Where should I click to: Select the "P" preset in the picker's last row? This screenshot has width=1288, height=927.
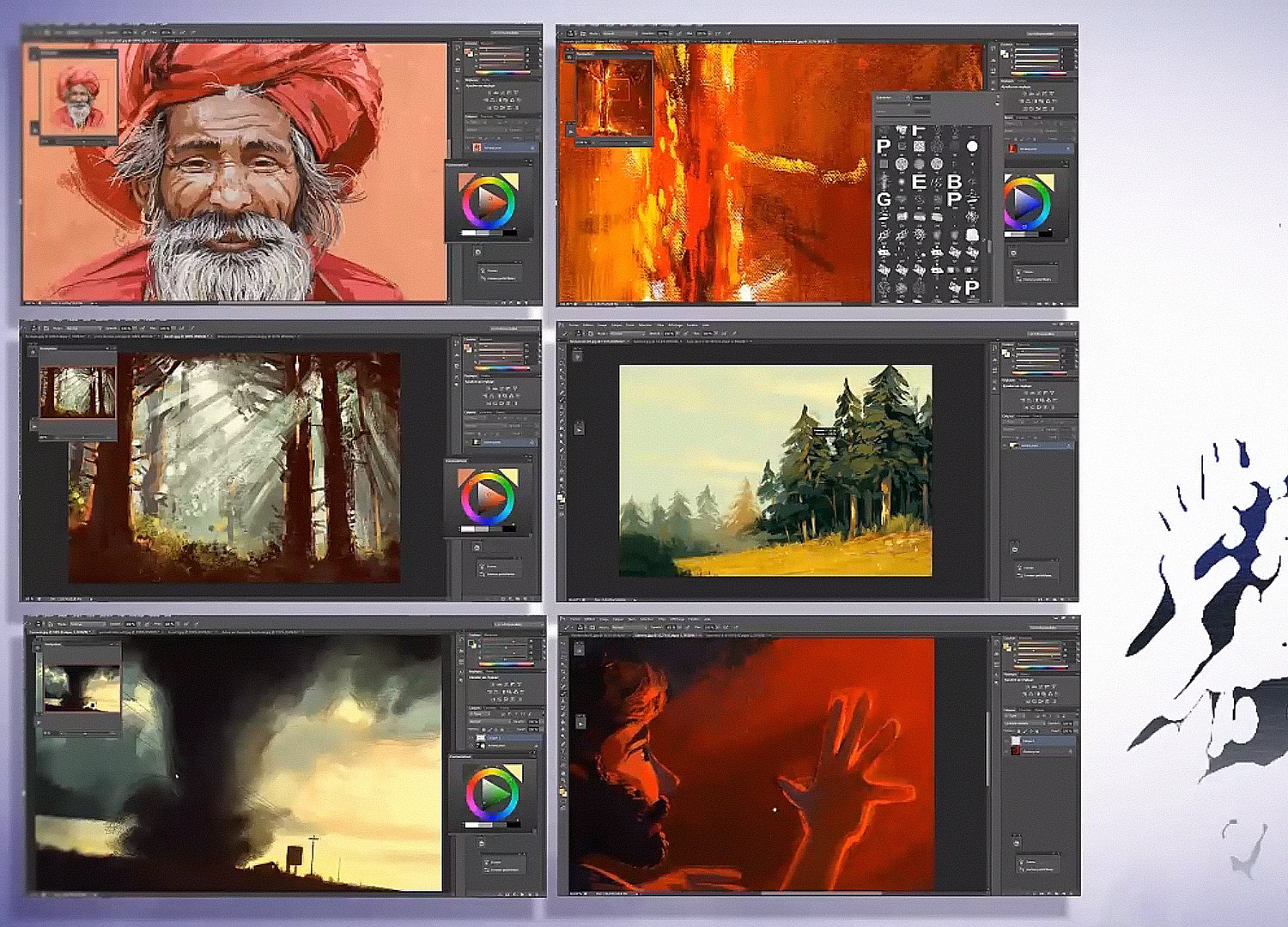(x=971, y=288)
